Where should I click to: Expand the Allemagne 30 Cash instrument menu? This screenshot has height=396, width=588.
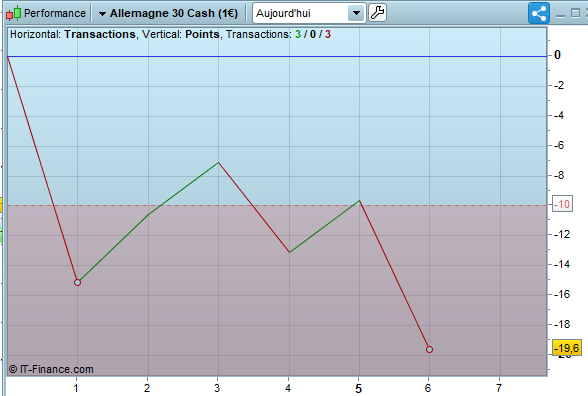[168, 13]
